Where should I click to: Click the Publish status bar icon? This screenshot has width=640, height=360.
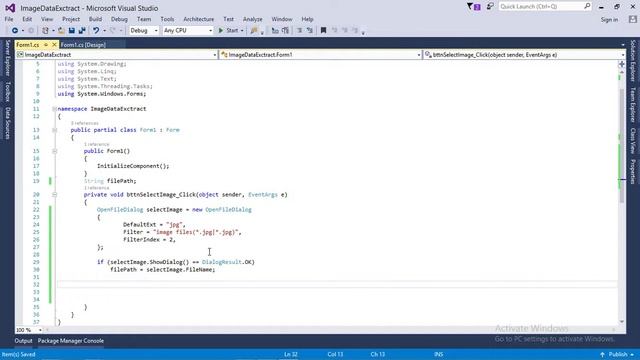602,354
